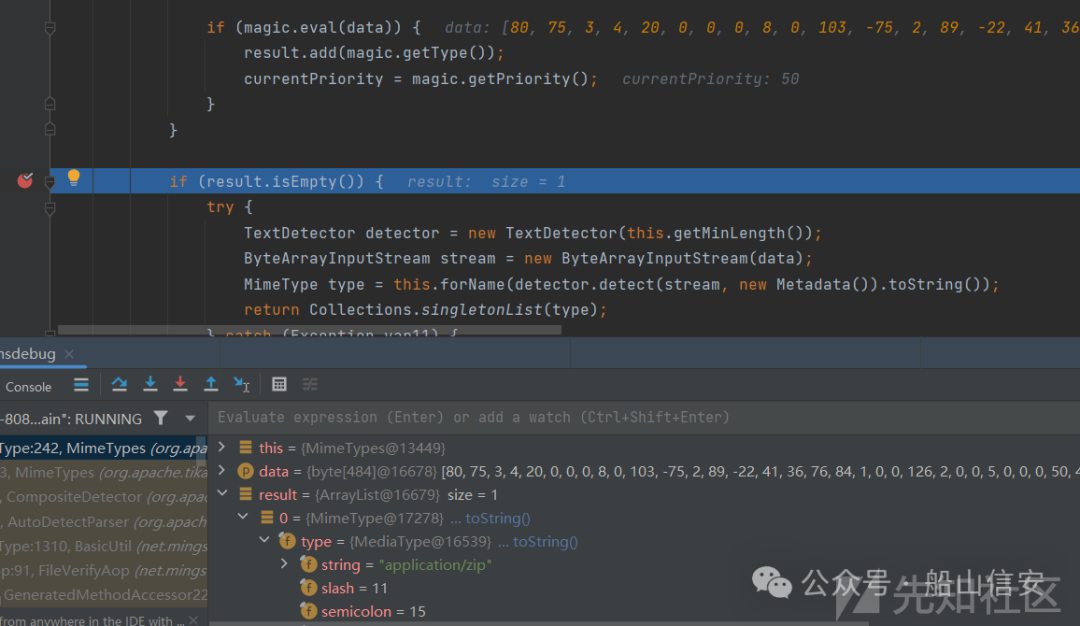The height and width of the screenshot is (626, 1080).
Task: Click the field icon beside 'semicolon = 15'
Action: coord(309,611)
